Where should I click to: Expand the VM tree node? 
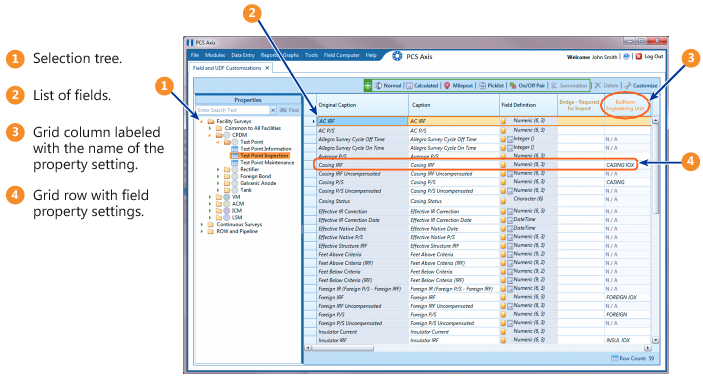coord(210,197)
